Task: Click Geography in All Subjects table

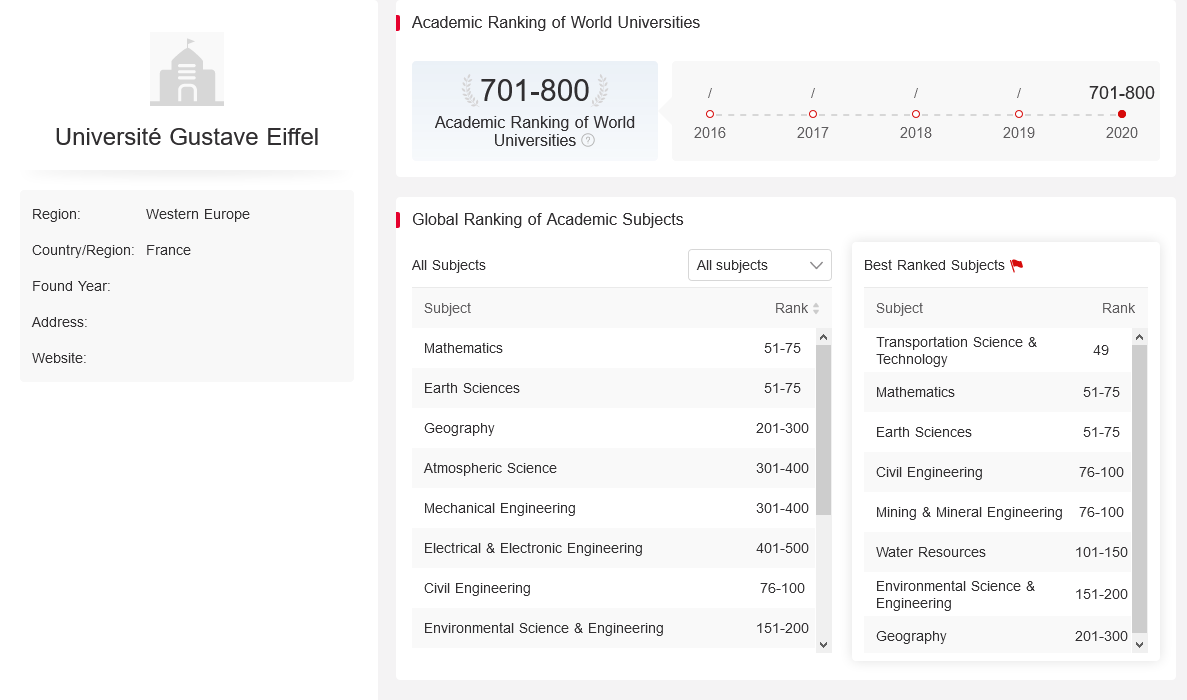Action: click(x=459, y=428)
